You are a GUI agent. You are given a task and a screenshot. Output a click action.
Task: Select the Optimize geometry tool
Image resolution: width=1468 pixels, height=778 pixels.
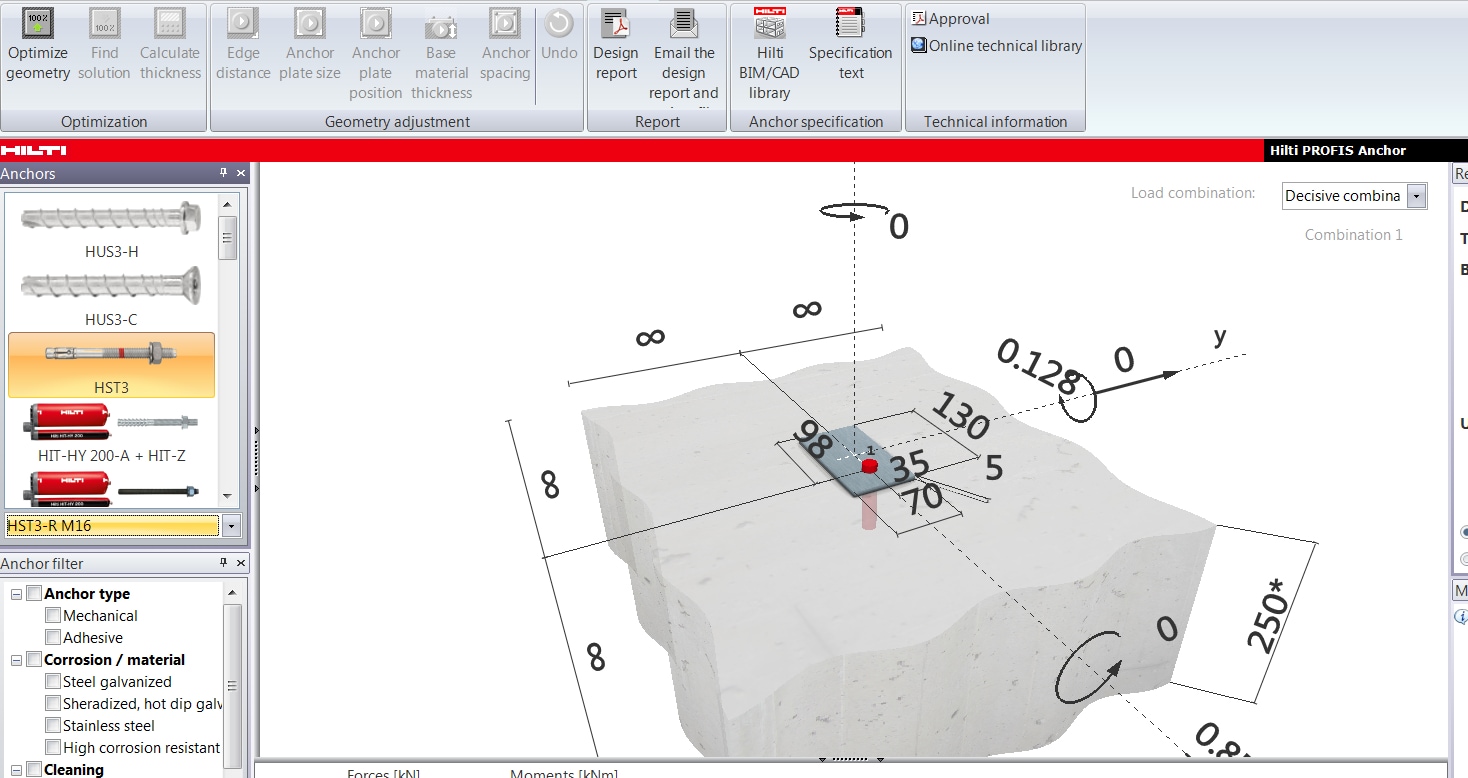pos(37,45)
